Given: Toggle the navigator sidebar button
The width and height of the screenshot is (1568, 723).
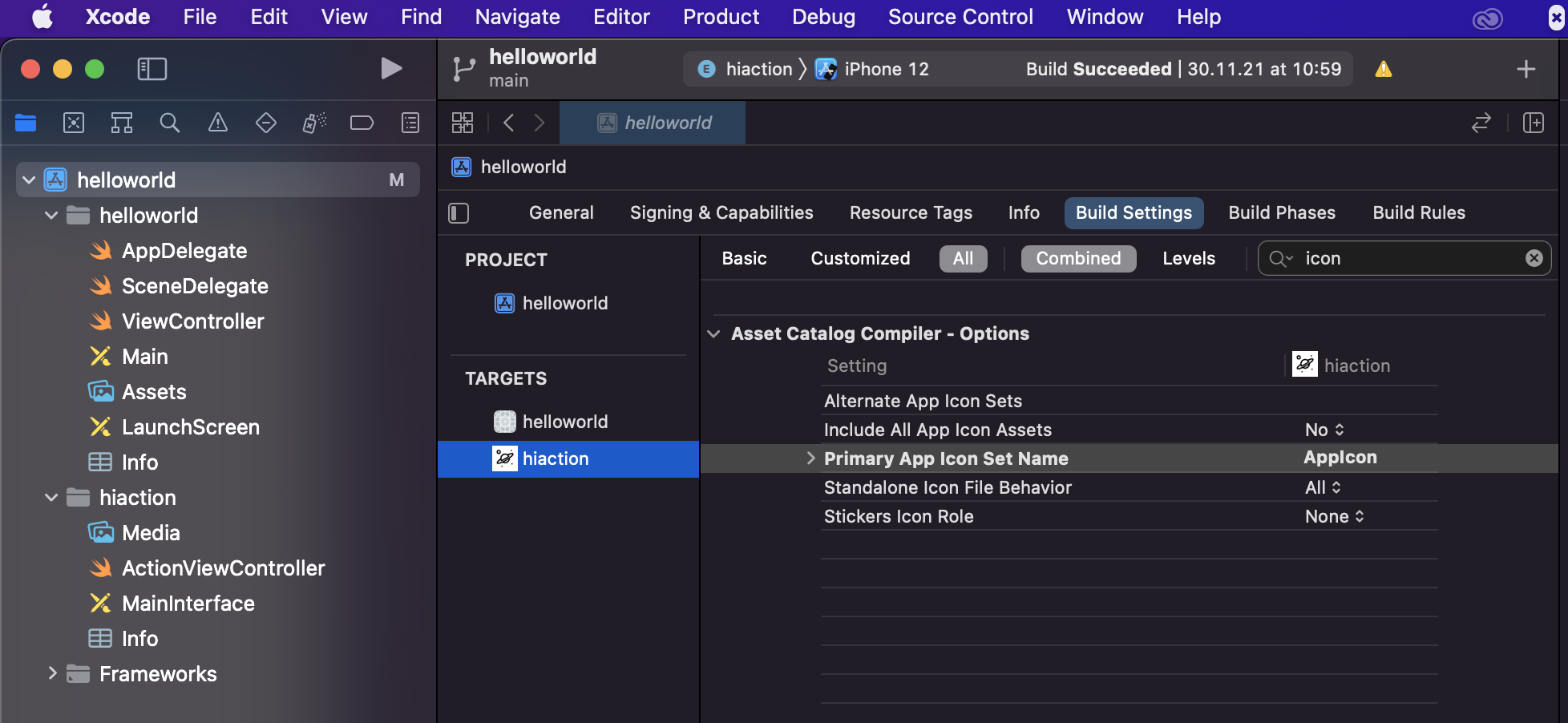Looking at the screenshot, I should click(x=152, y=69).
